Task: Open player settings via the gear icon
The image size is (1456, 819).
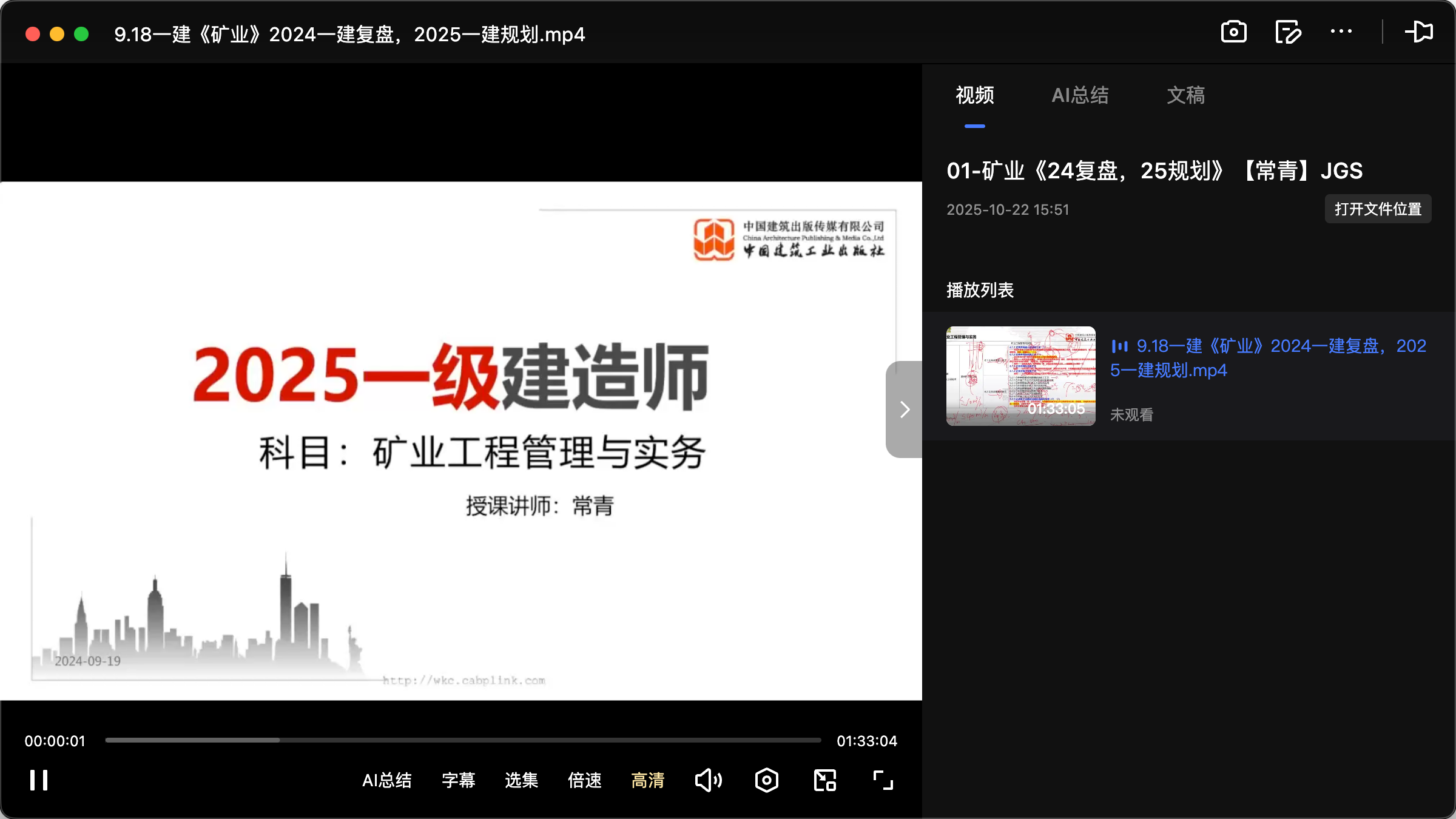Action: 766,780
